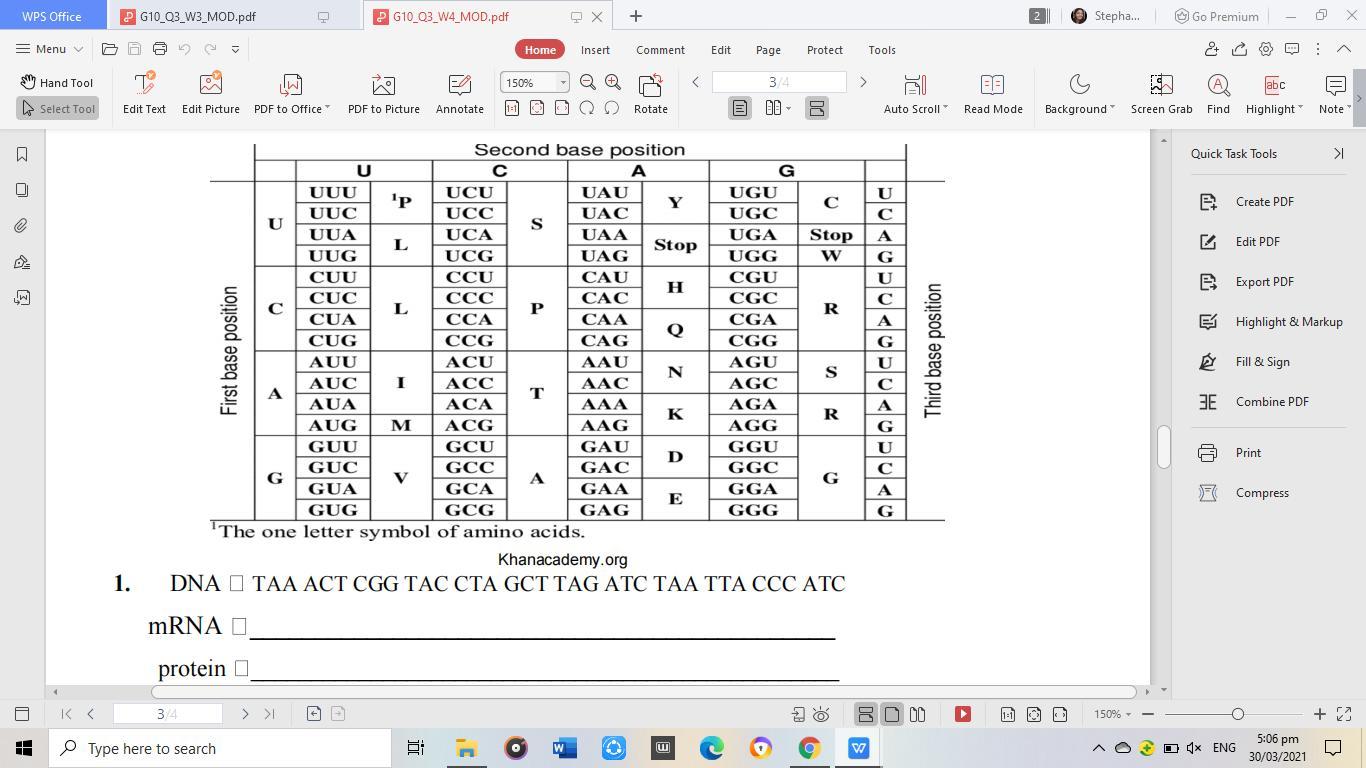The height and width of the screenshot is (768, 1366).
Task: Print the document from the quick toolbar
Action: pos(160,49)
